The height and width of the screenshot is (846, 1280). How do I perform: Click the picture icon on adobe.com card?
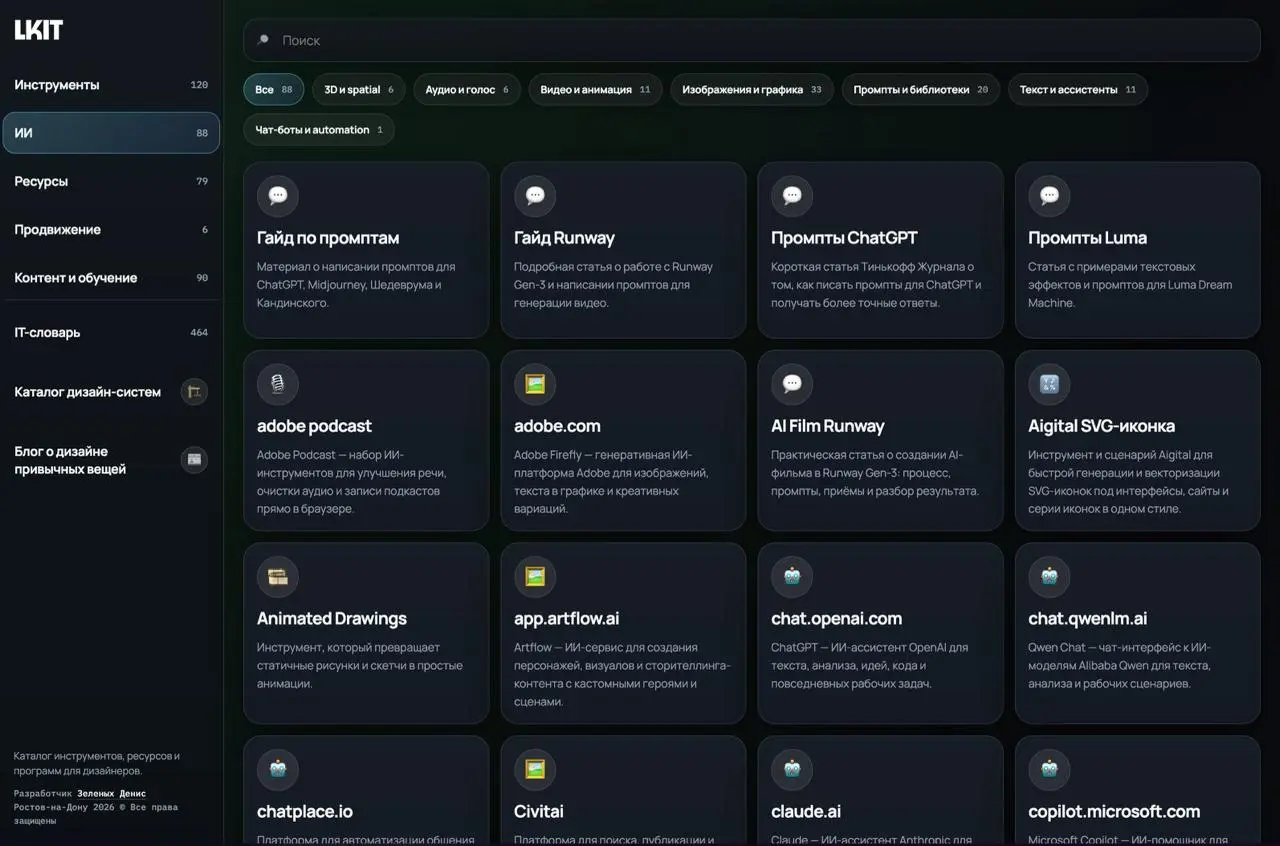(x=535, y=384)
